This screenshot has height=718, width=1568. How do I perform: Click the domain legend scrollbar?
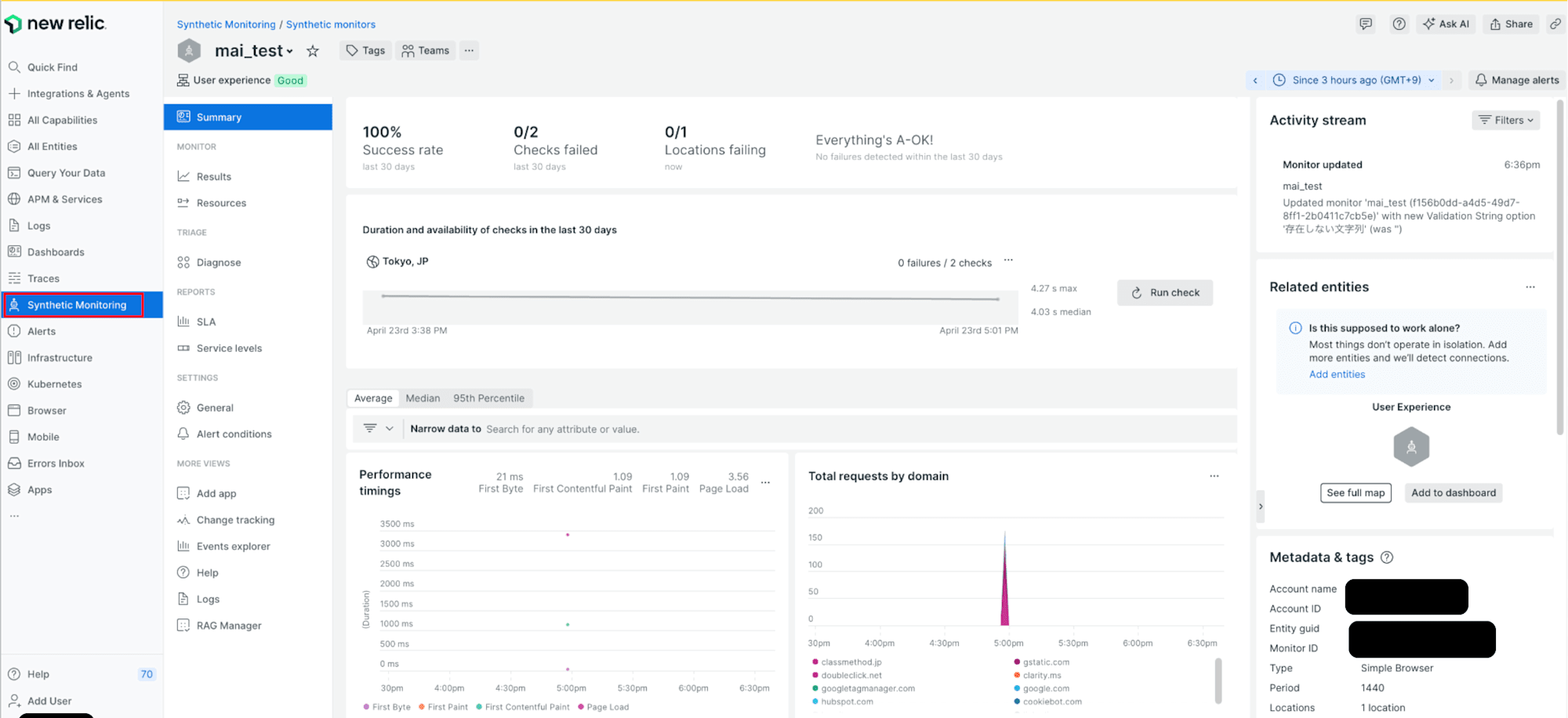coord(1218,680)
